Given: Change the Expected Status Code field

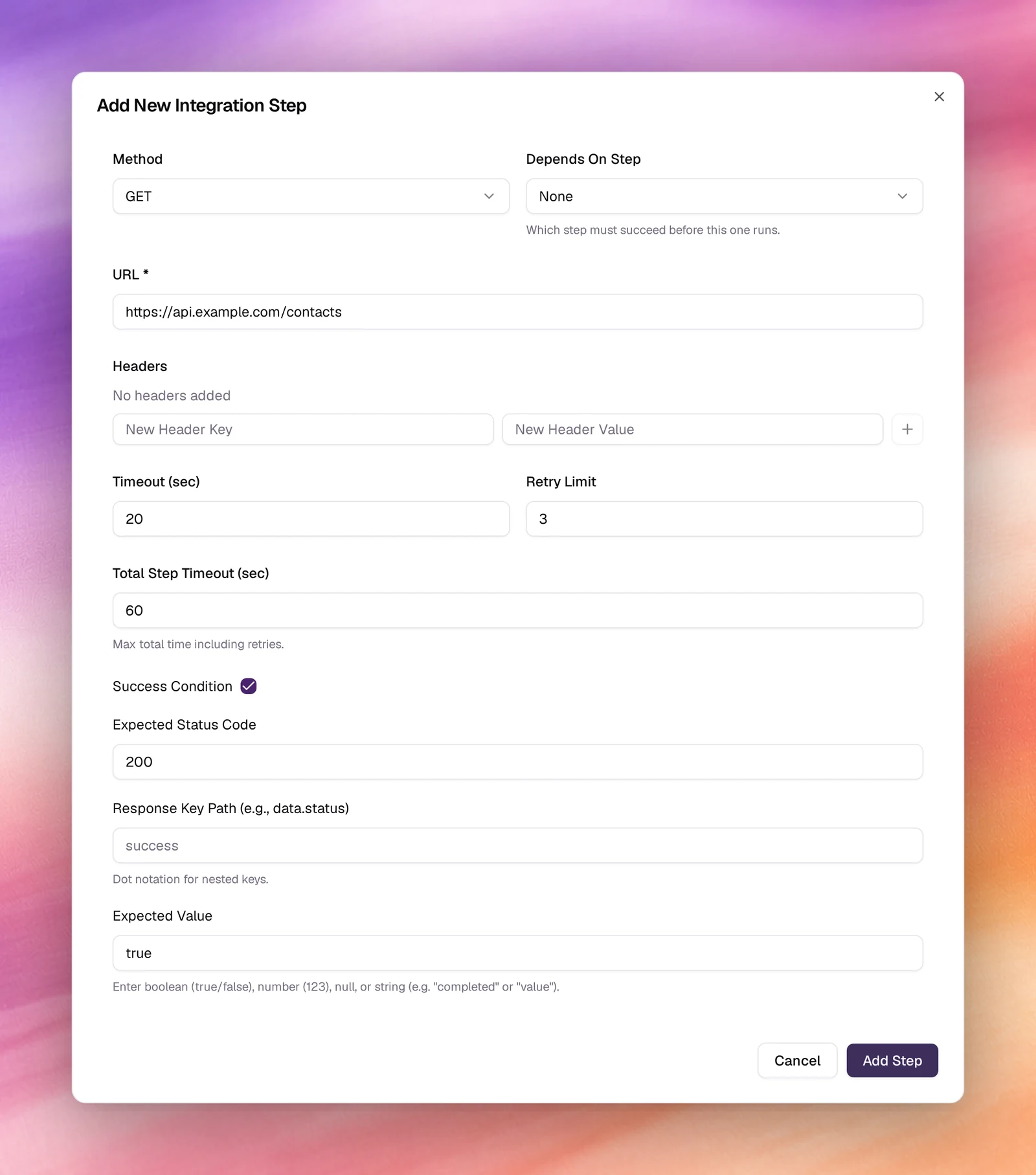Looking at the screenshot, I should pyautogui.click(x=518, y=762).
